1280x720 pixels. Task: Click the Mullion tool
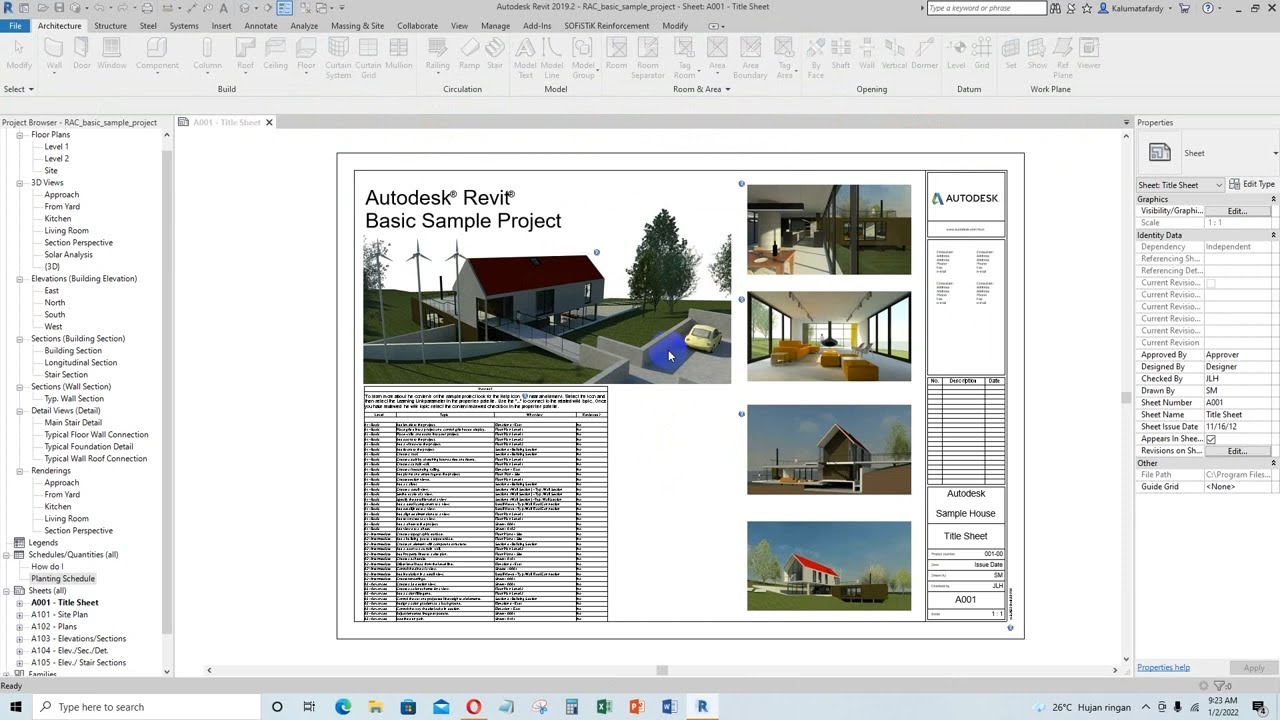point(399,54)
